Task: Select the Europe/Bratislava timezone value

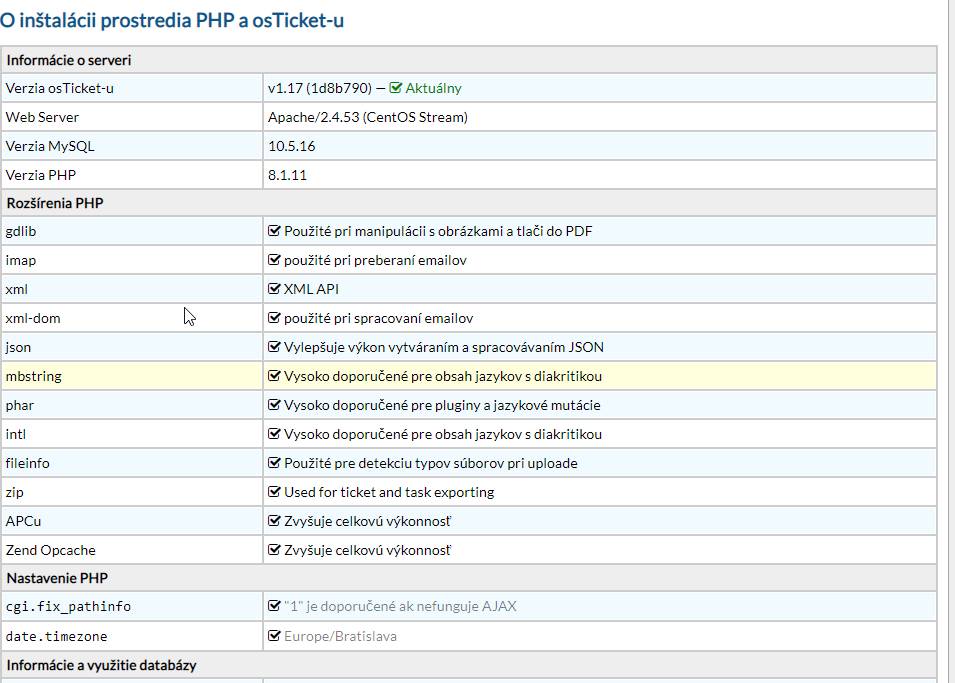Action: point(340,636)
